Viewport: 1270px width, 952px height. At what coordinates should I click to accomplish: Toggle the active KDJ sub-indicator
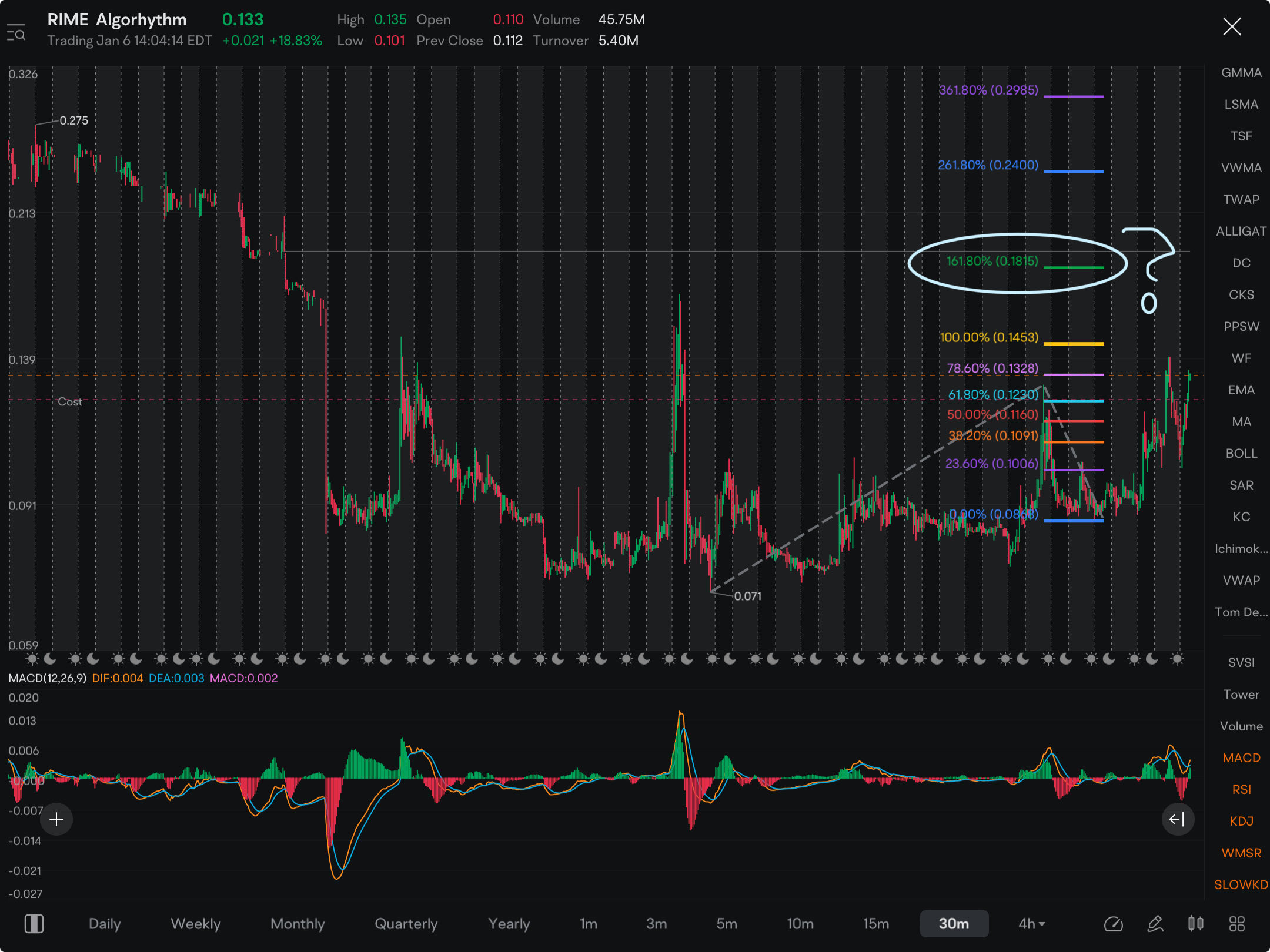coord(1241,821)
